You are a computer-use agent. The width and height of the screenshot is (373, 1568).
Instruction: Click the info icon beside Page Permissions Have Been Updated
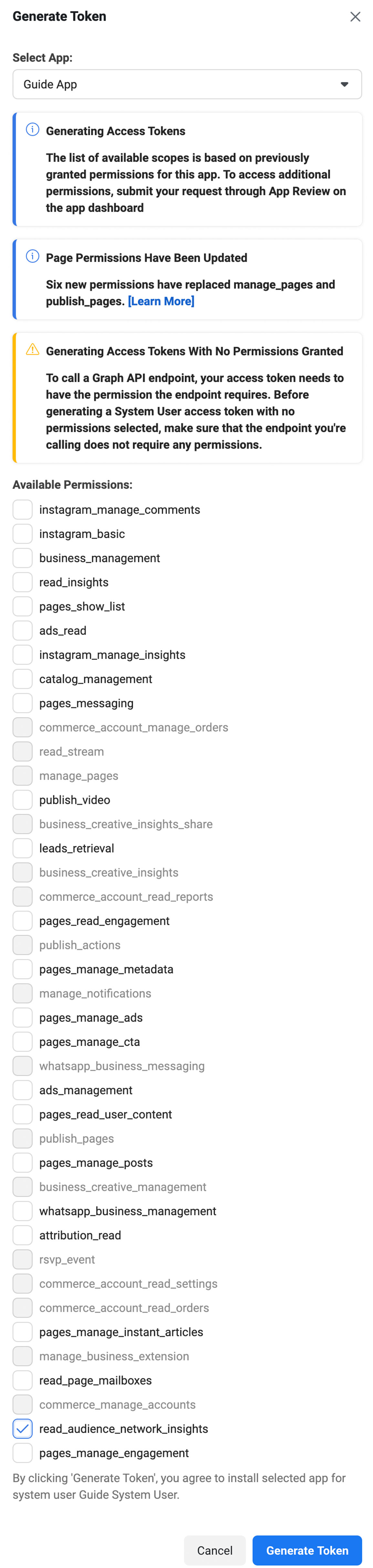pos(32,256)
